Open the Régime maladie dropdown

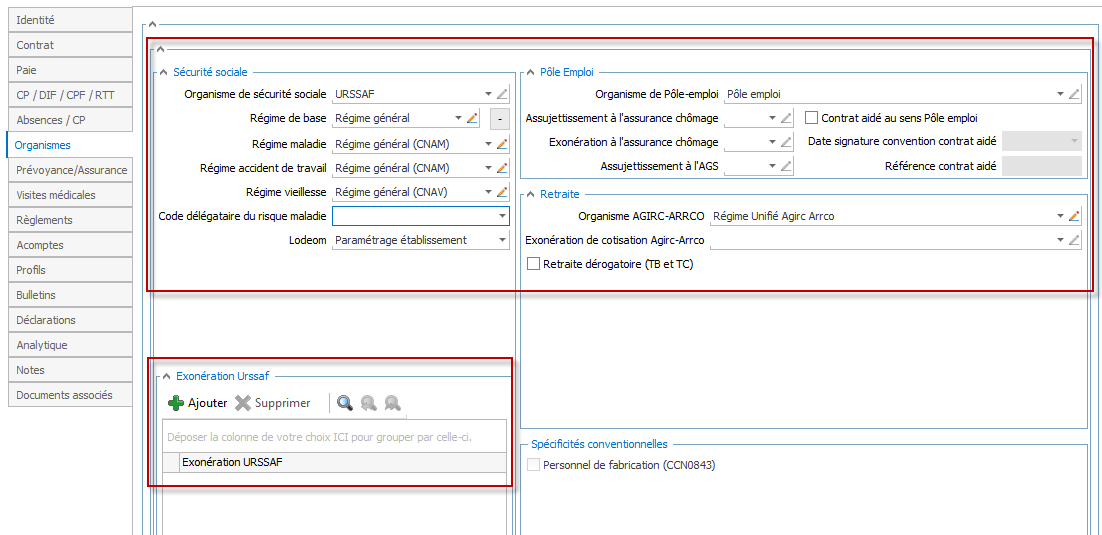tap(488, 144)
